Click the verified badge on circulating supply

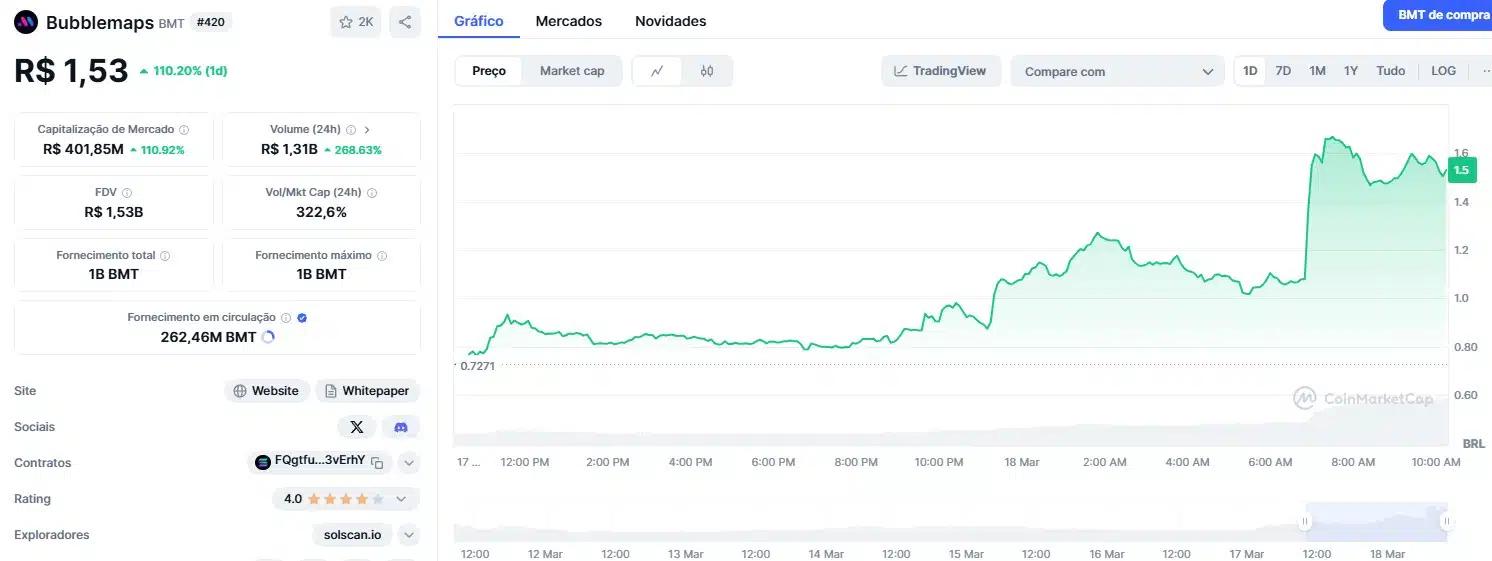point(302,317)
